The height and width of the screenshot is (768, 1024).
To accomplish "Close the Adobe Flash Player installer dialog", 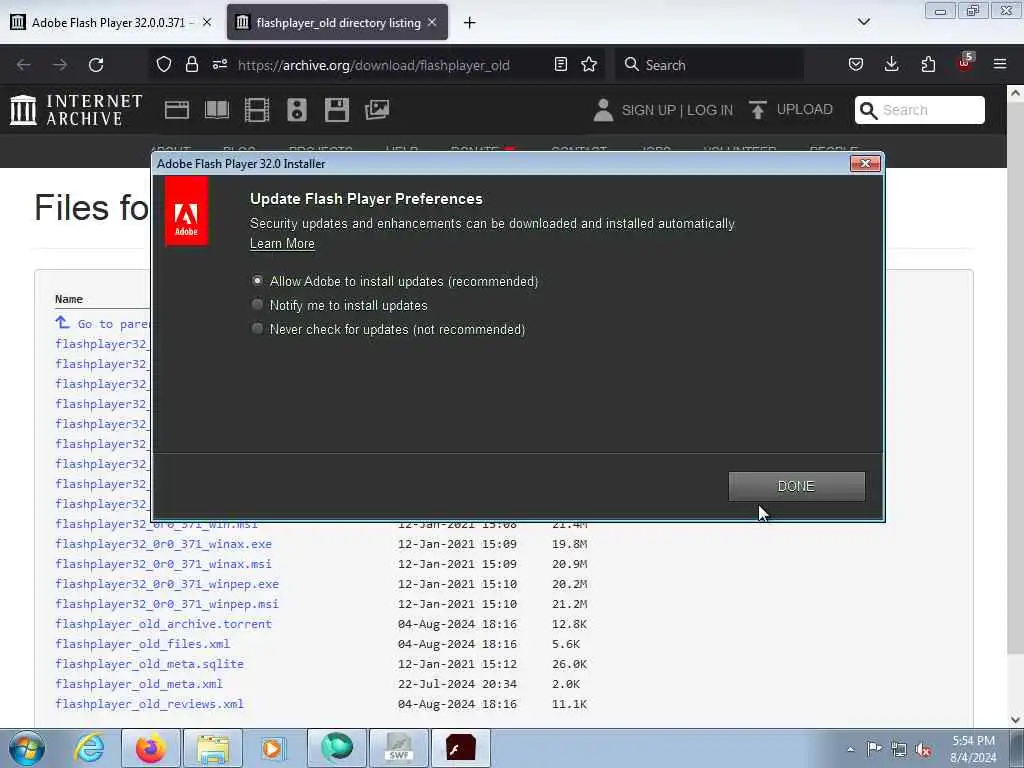I will 865,163.
